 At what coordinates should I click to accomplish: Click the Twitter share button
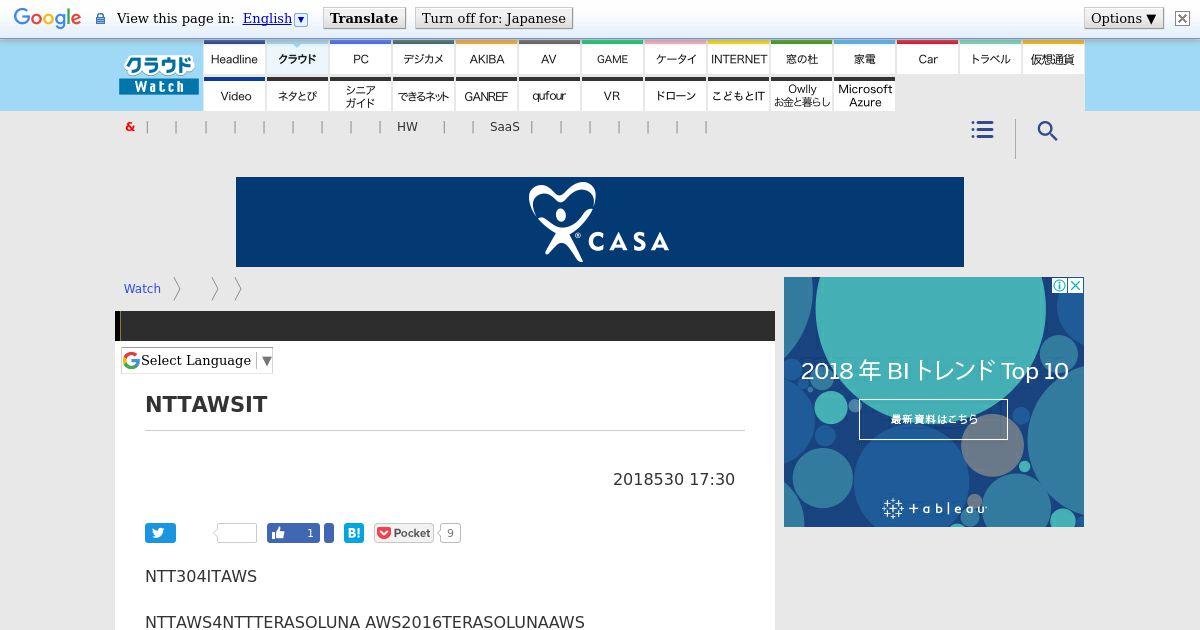(160, 533)
